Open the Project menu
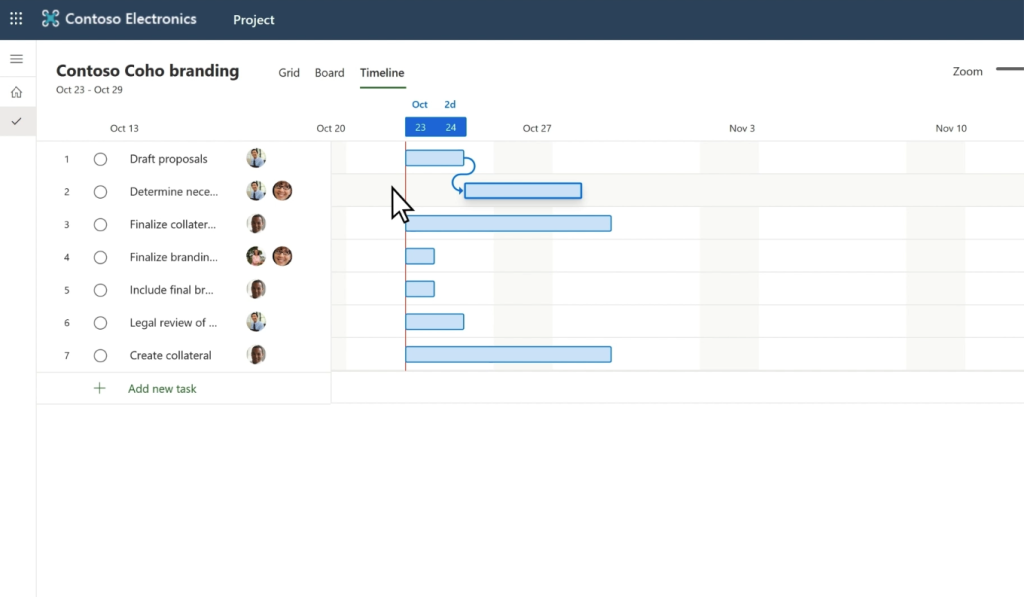 [253, 19]
